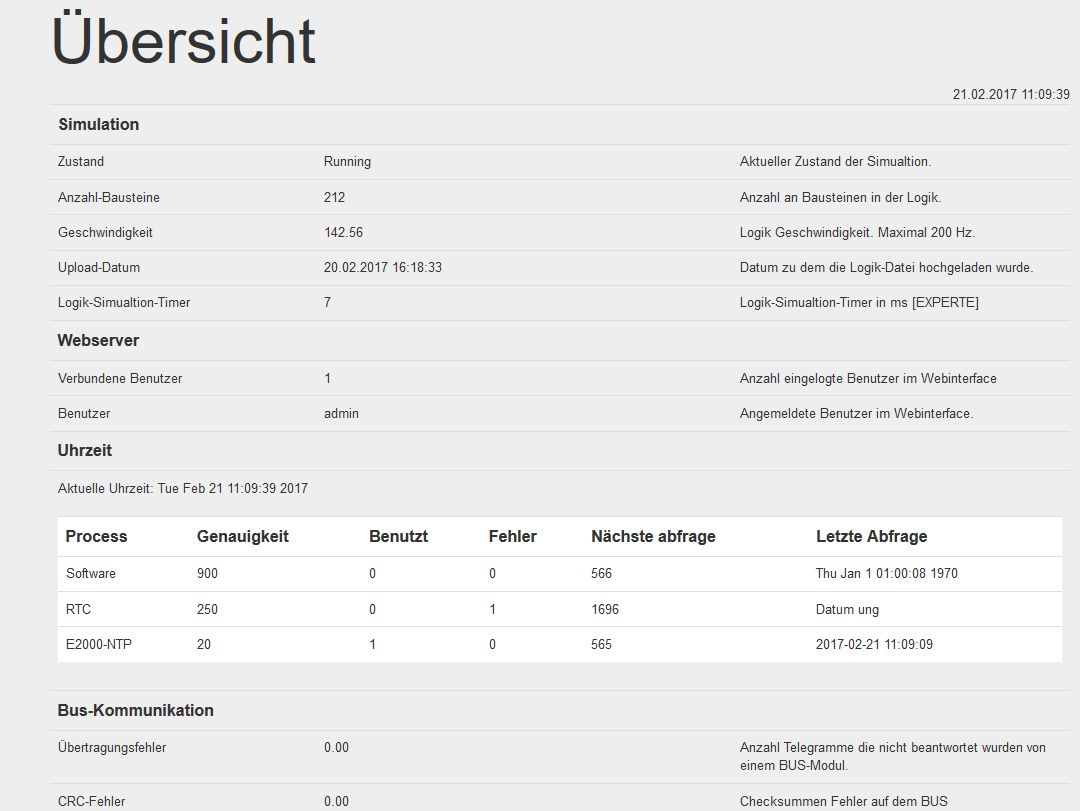Click the Bus-Kommunikation section header

[135, 711]
